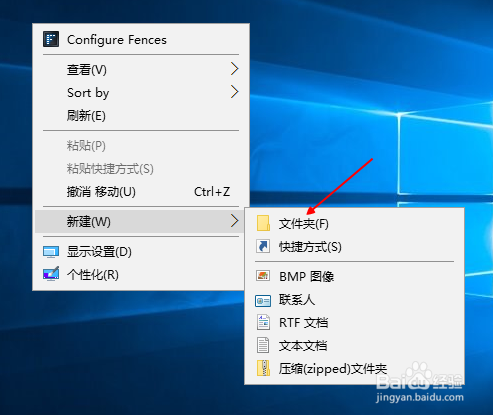Screen dimensions: 493x415
Task: Click the shortcut arrow icon
Action: (x=263, y=246)
